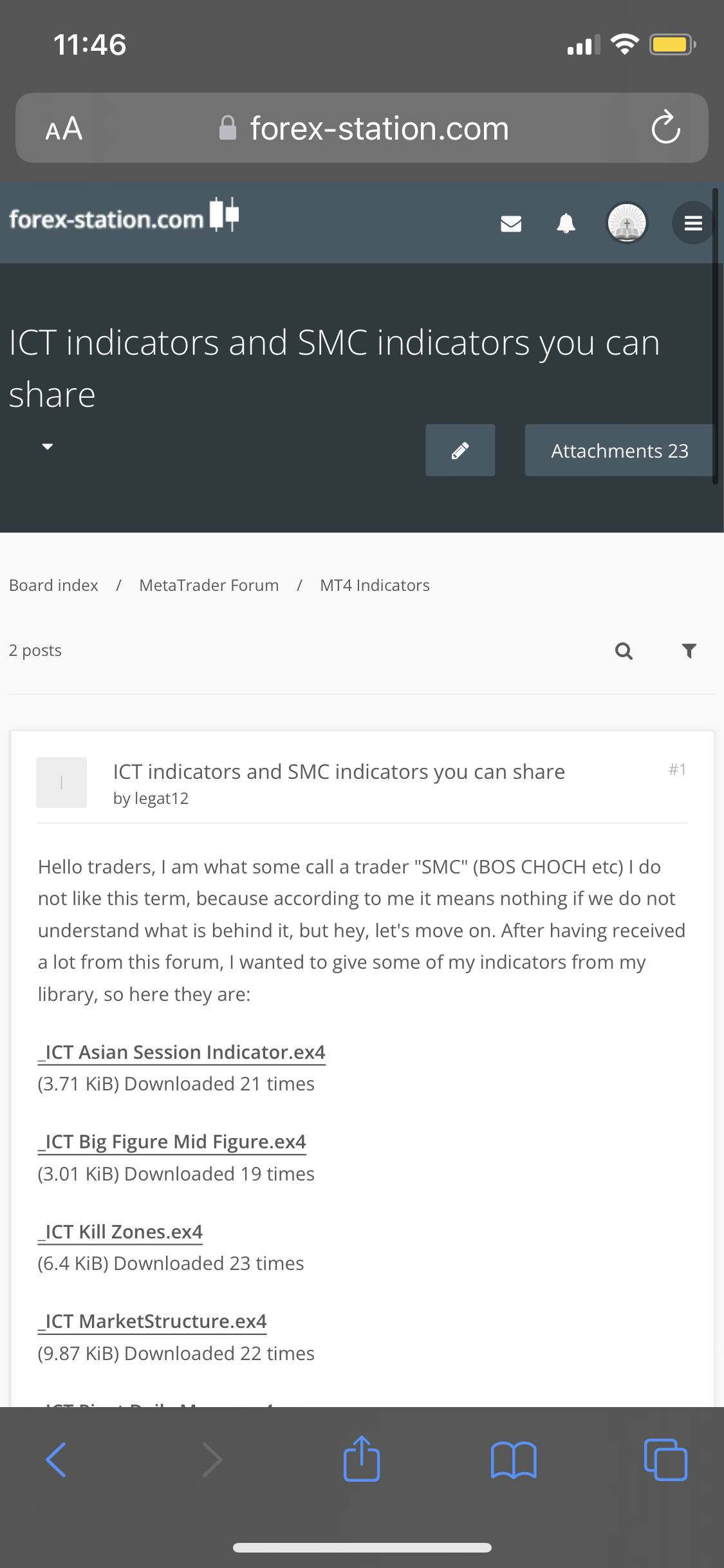Navigate to MetaTrader Forum breadcrumb
This screenshot has width=724, height=1568.
tap(209, 585)
